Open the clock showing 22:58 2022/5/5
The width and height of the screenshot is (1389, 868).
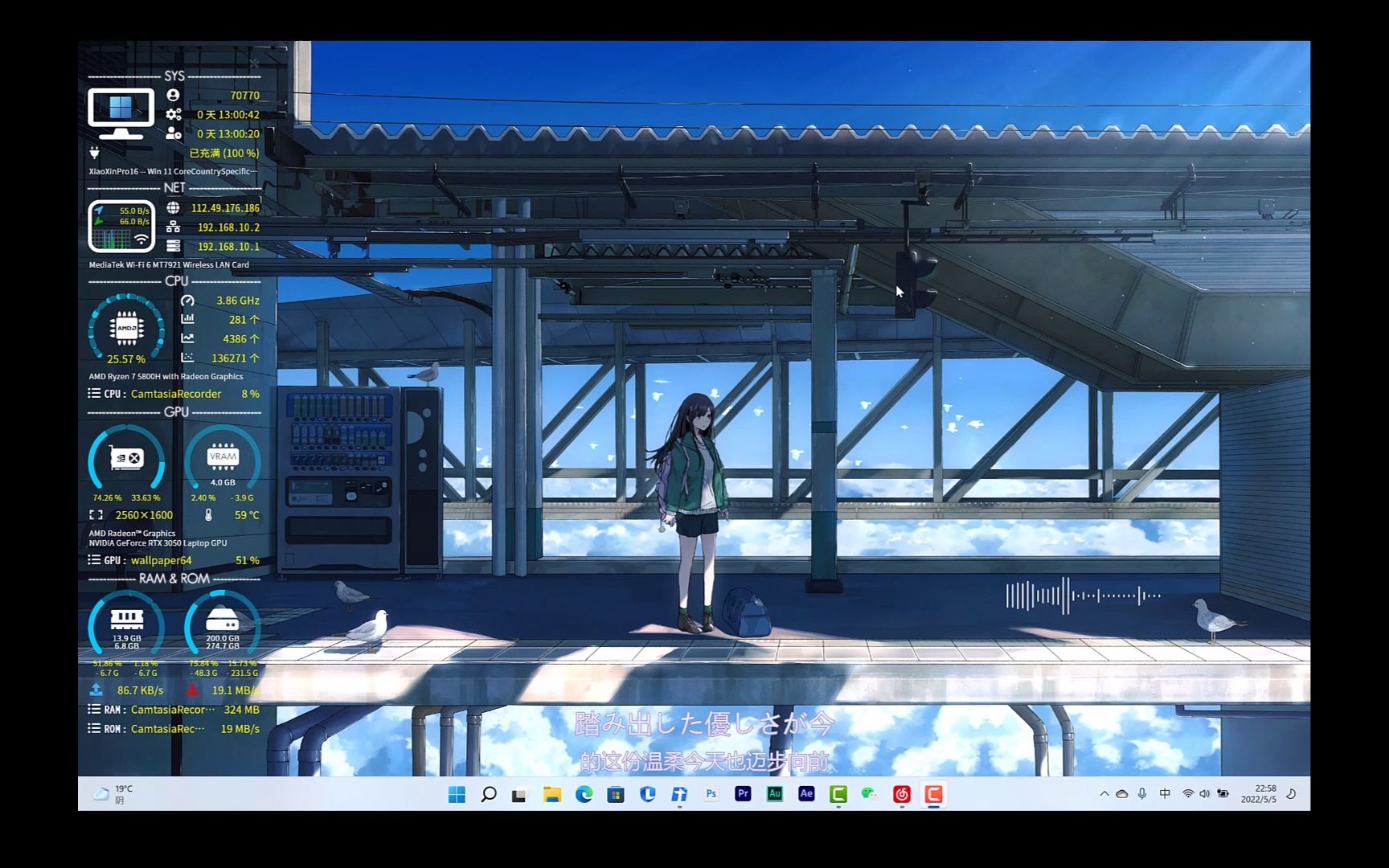1258,794
